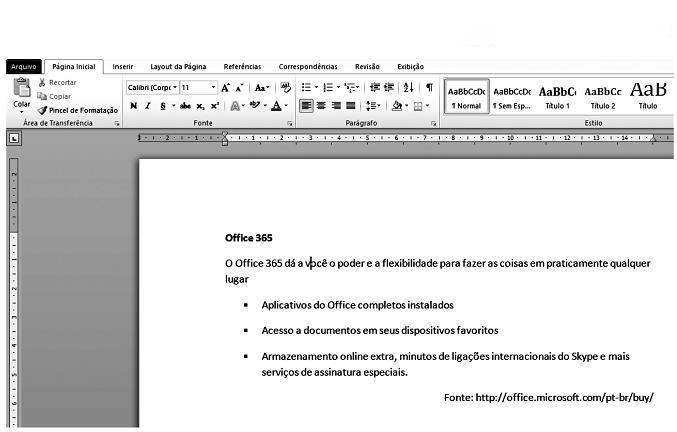The height and width of the screenshot is (432, 677).
Task: Click the borders grid icon
Action: point(418,106)
